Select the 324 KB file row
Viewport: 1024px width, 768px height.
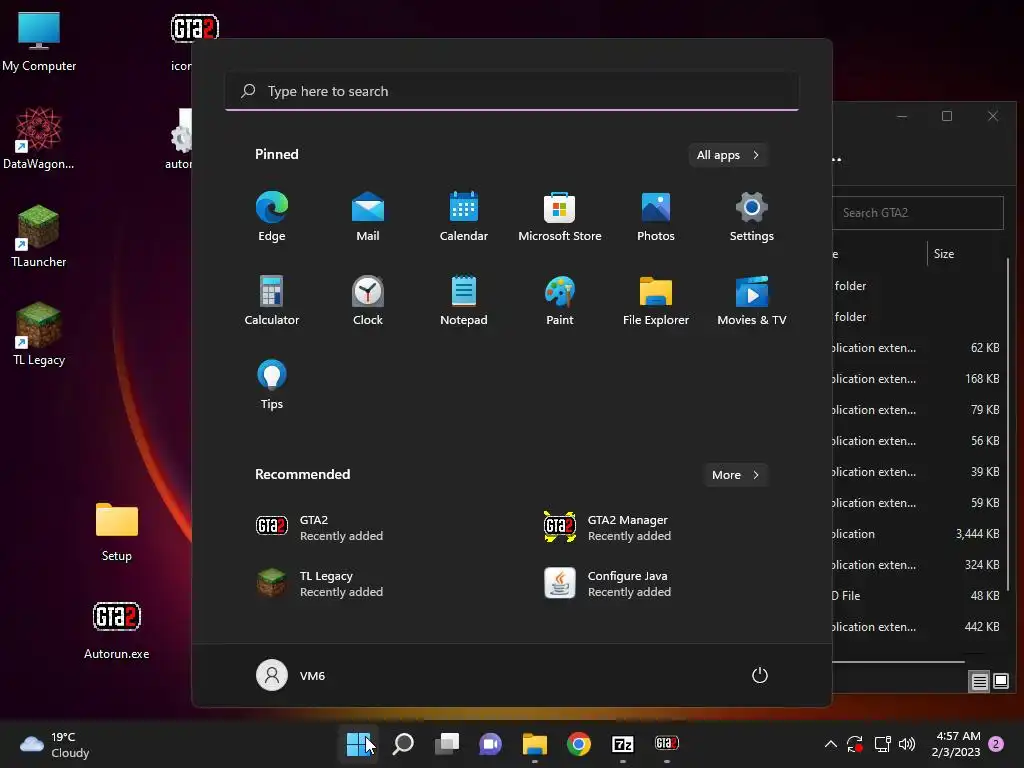(918, 565)
